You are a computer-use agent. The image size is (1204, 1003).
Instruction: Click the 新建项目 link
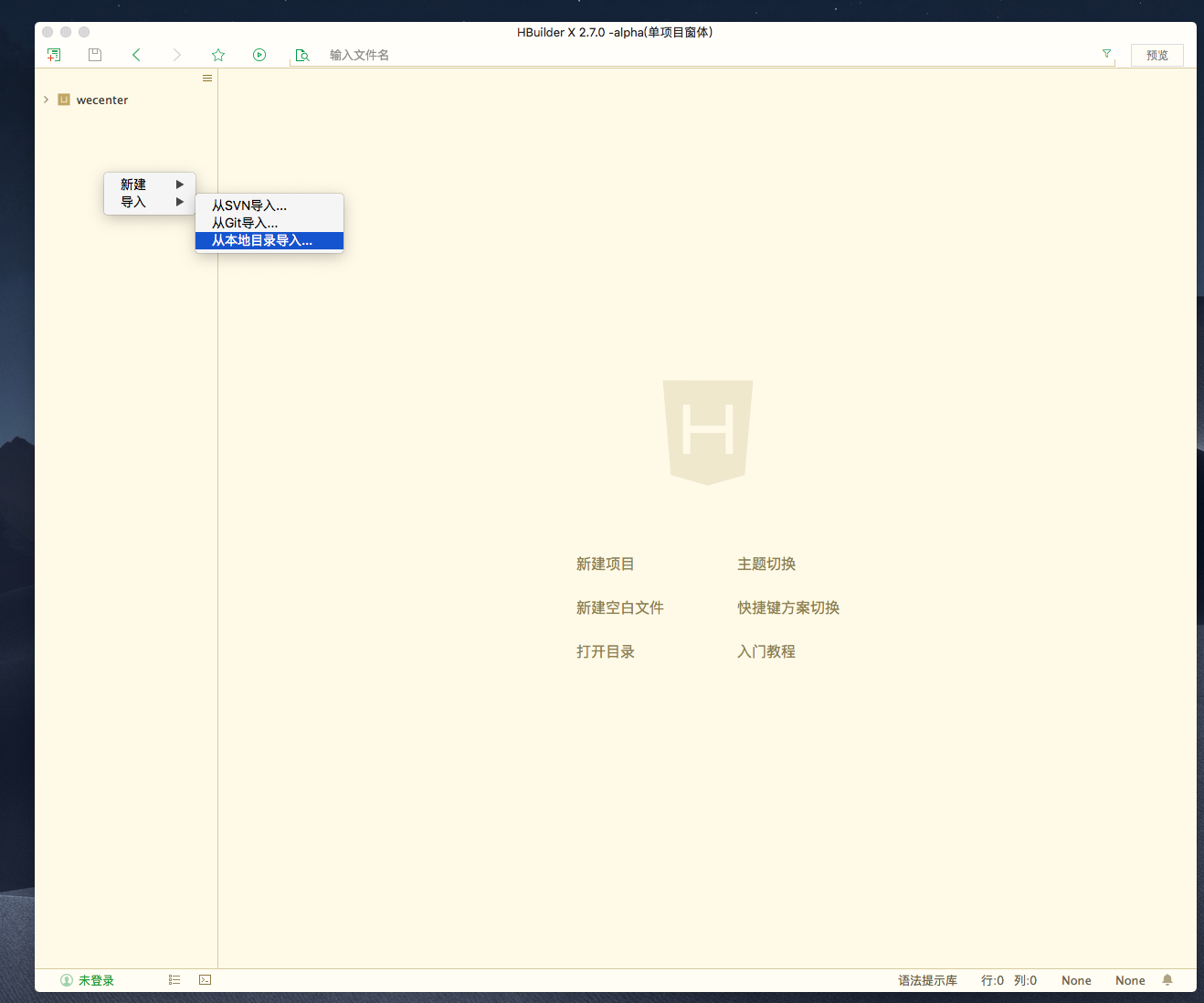pyautogui.click(x=605, y=565)
